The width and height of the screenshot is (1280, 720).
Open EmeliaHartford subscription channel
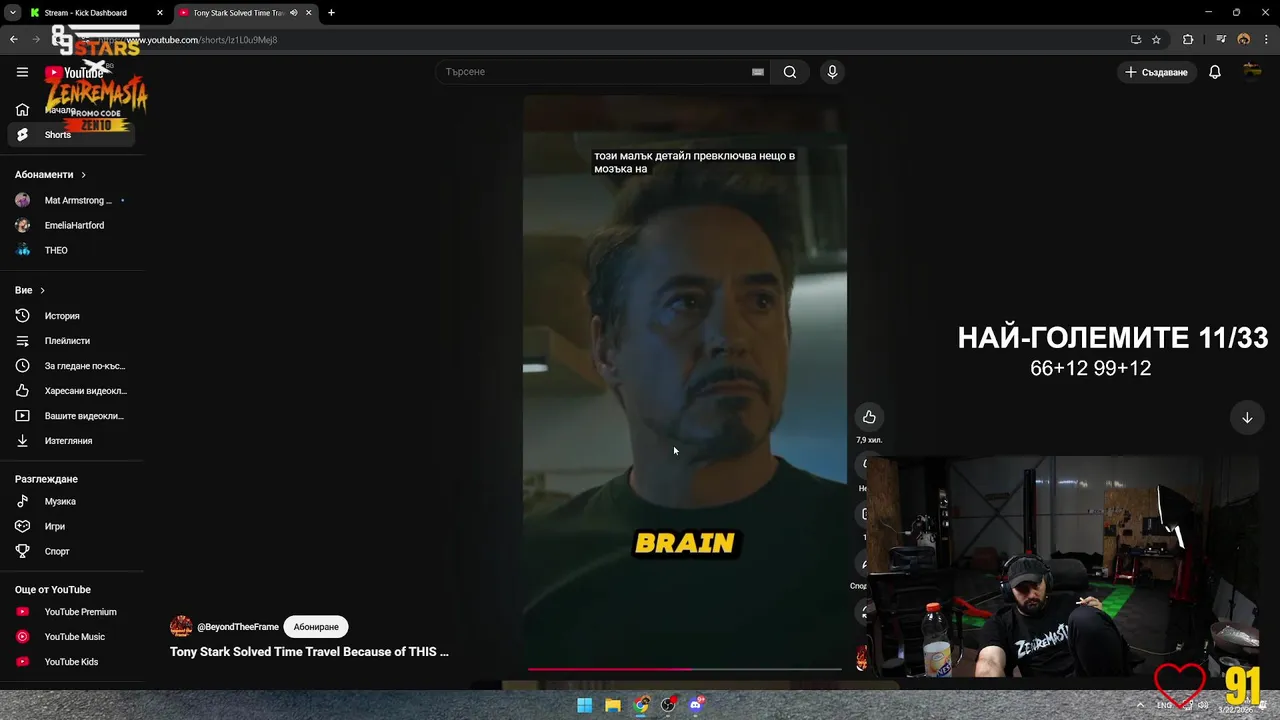point(71,225)
